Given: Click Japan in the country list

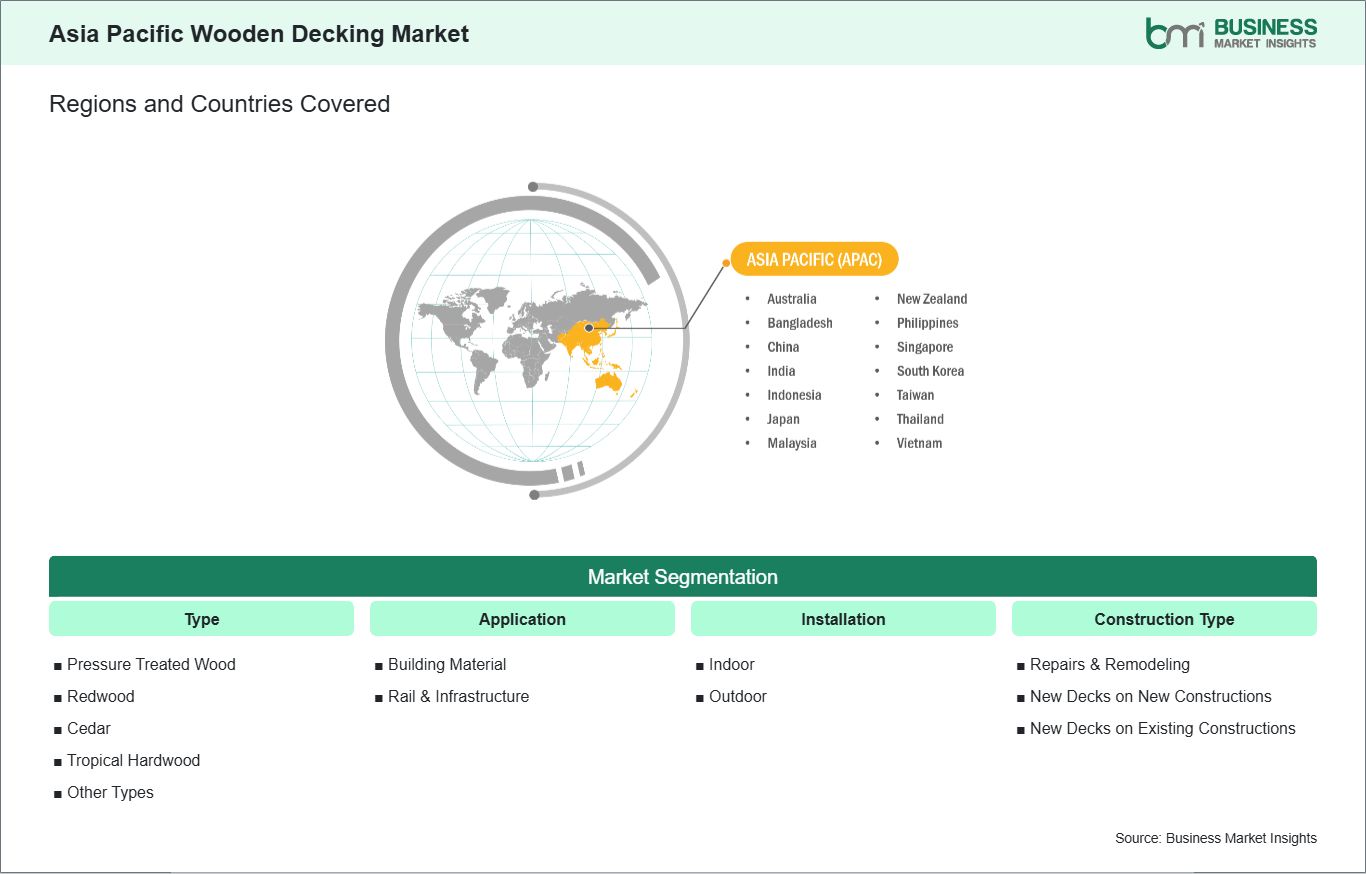Looking at the screenshot, I should (783, 419).
